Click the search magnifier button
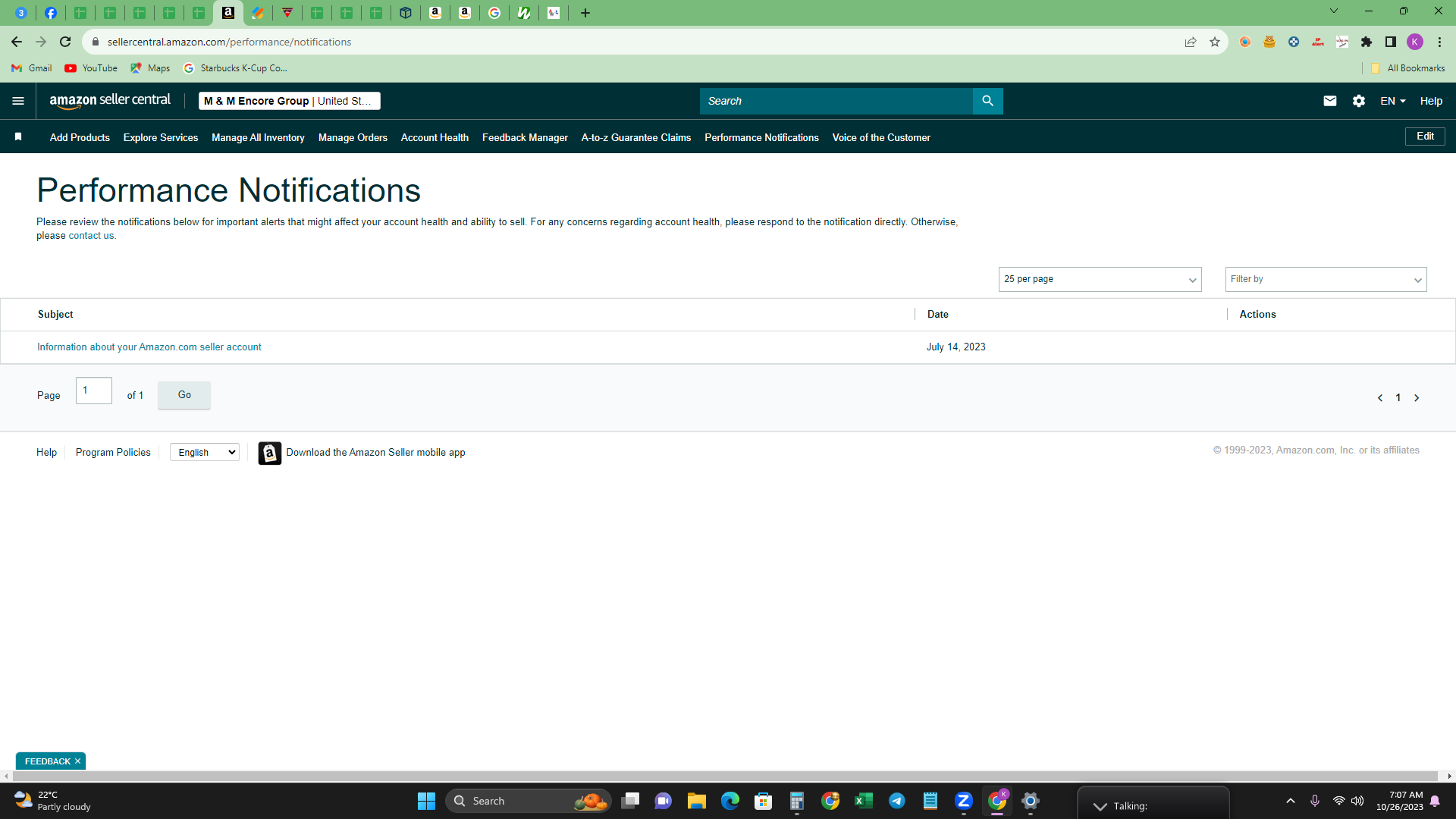 [x=987, y=101]
